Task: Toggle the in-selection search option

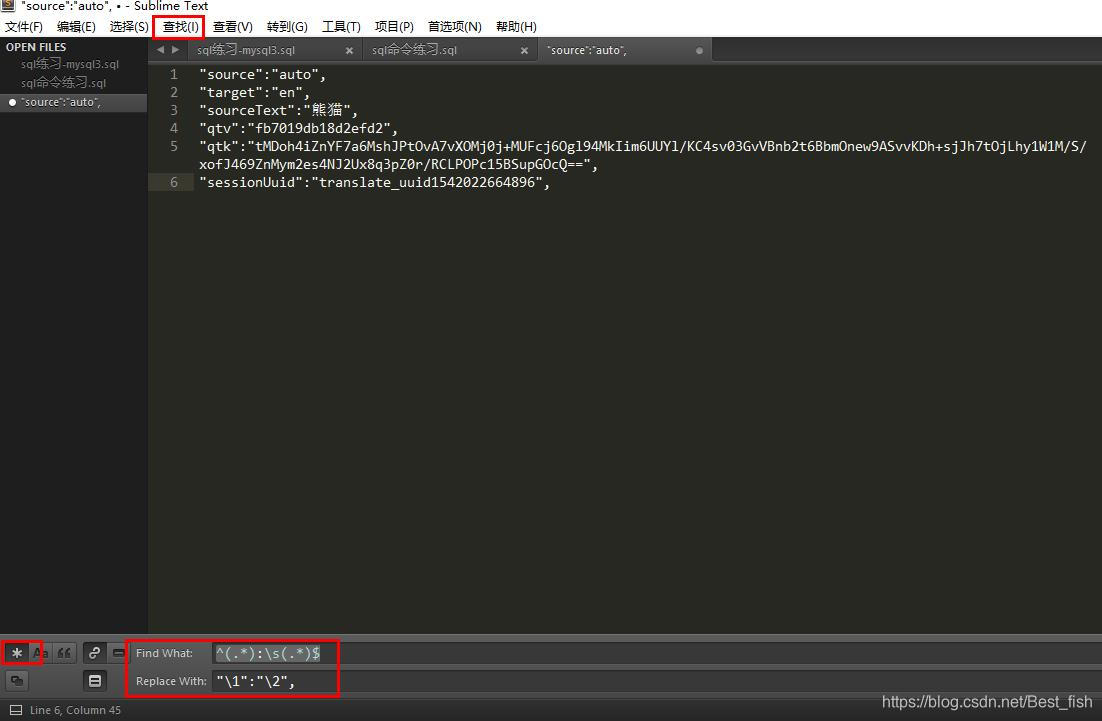Action: coord(118,653)
